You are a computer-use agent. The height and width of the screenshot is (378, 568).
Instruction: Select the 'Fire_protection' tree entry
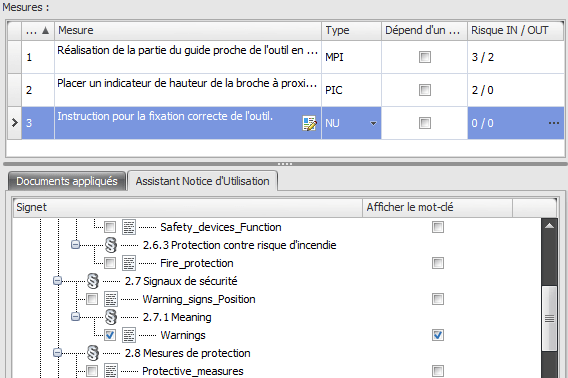pos(197,263)
